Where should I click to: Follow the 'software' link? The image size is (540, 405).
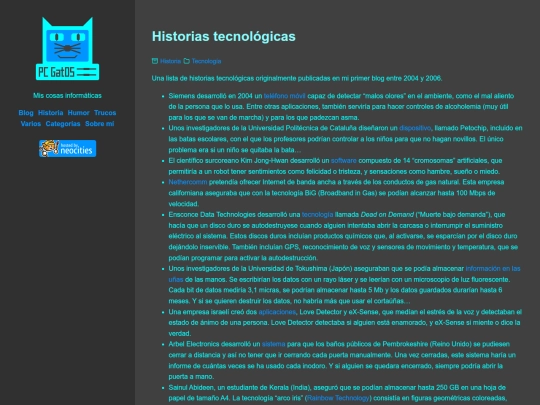coord(344,160)
